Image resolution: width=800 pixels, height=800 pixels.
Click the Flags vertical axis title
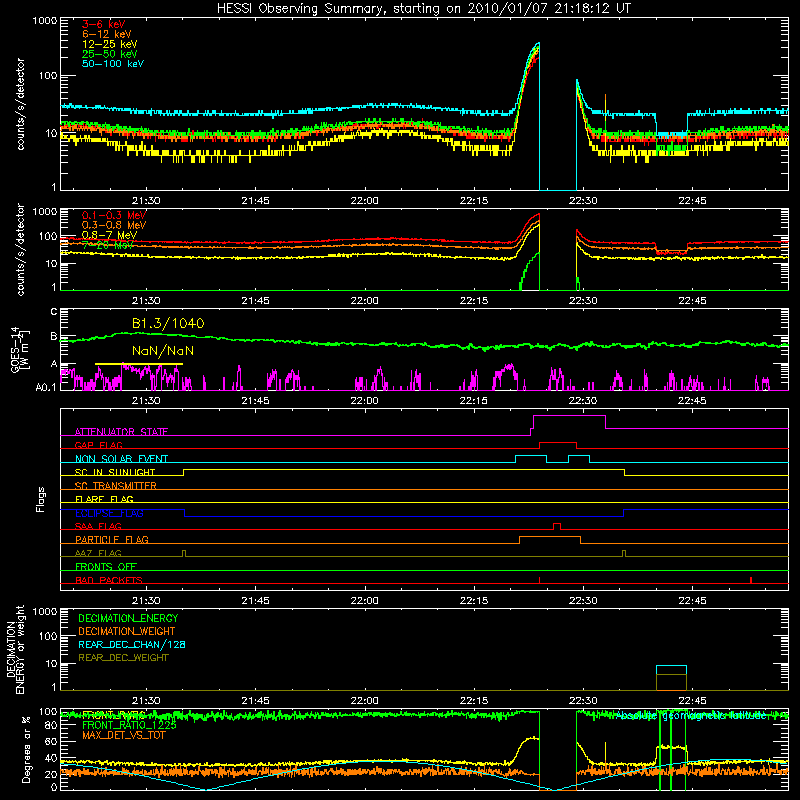(x=41, y=499)
